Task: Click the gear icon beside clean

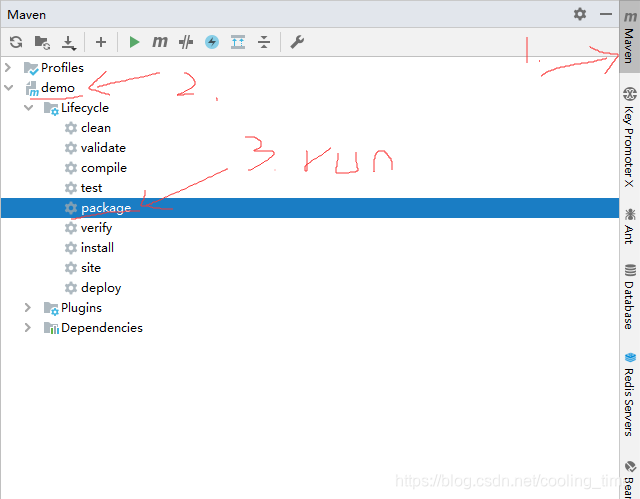Action: click(71, 128)
